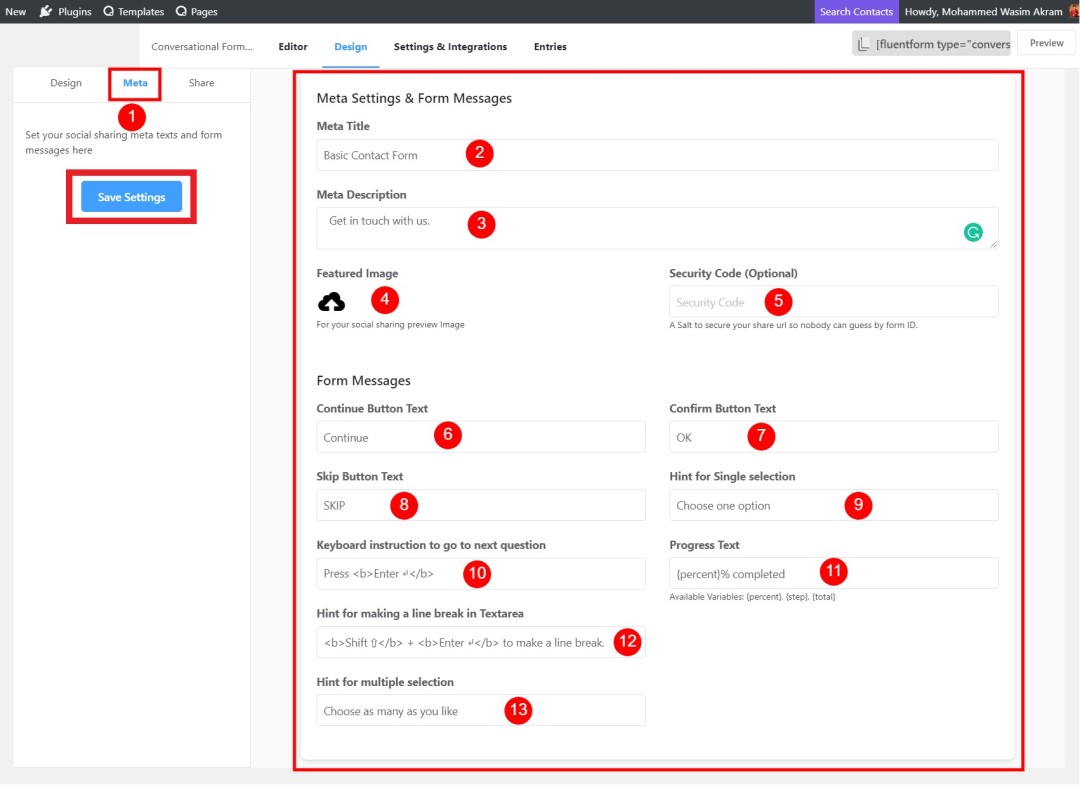Select the highlighted Meta tab

coord(135,83)
